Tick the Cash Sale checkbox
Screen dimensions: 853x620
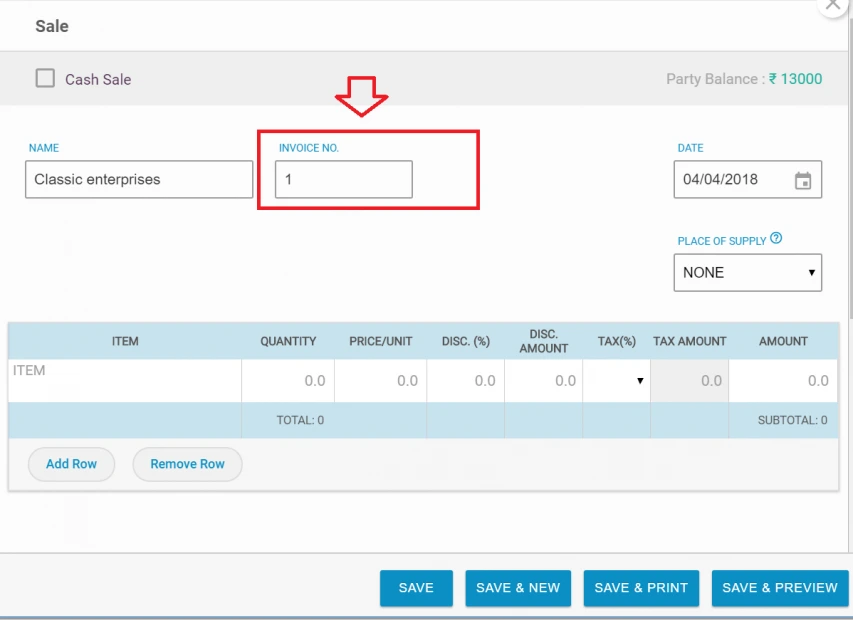pyautogui.click(x=45, y=78)
